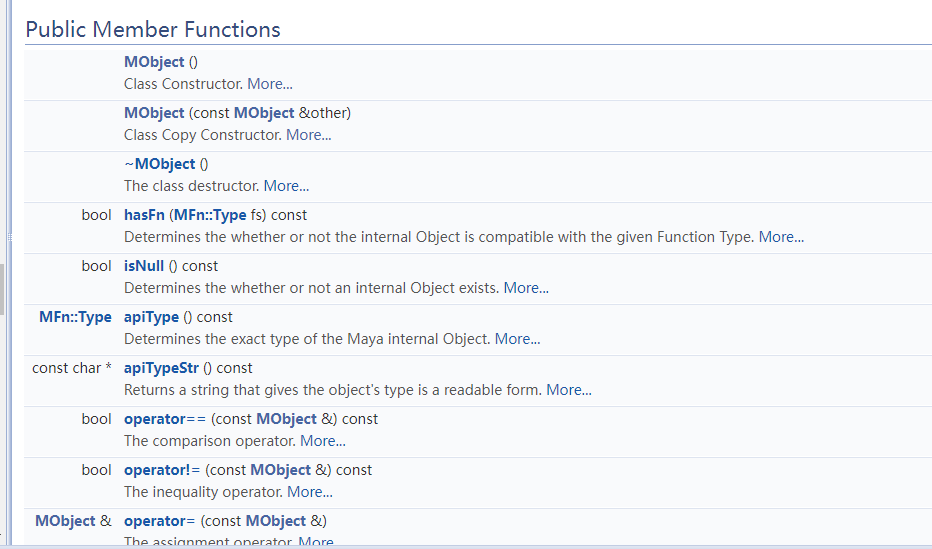
Task: Click More link for hasFn description
Action: point(781,237)
